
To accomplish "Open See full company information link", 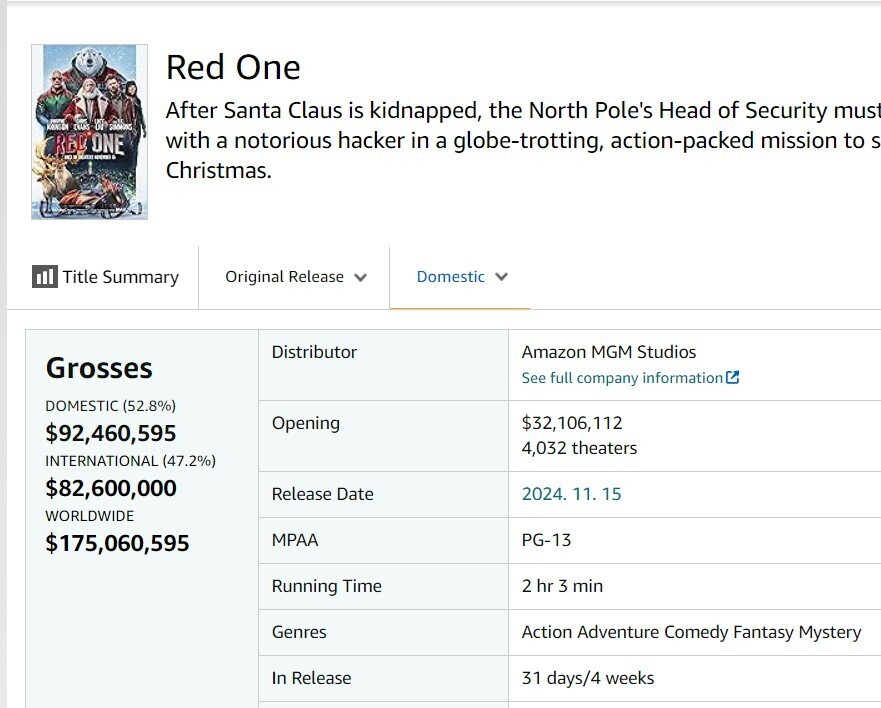I will click(622, 378).
